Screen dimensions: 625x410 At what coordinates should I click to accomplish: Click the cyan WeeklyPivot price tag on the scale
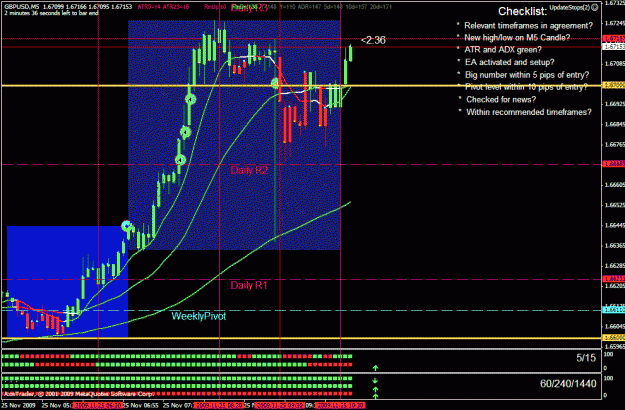point(613,310)
